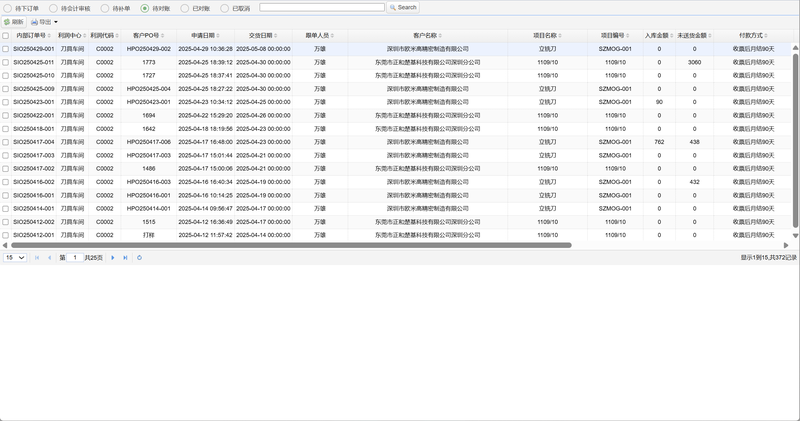The height and width of the screenshot is (421, 800).
Task: Click order number SIO250416-002
Action: point(34,182)
